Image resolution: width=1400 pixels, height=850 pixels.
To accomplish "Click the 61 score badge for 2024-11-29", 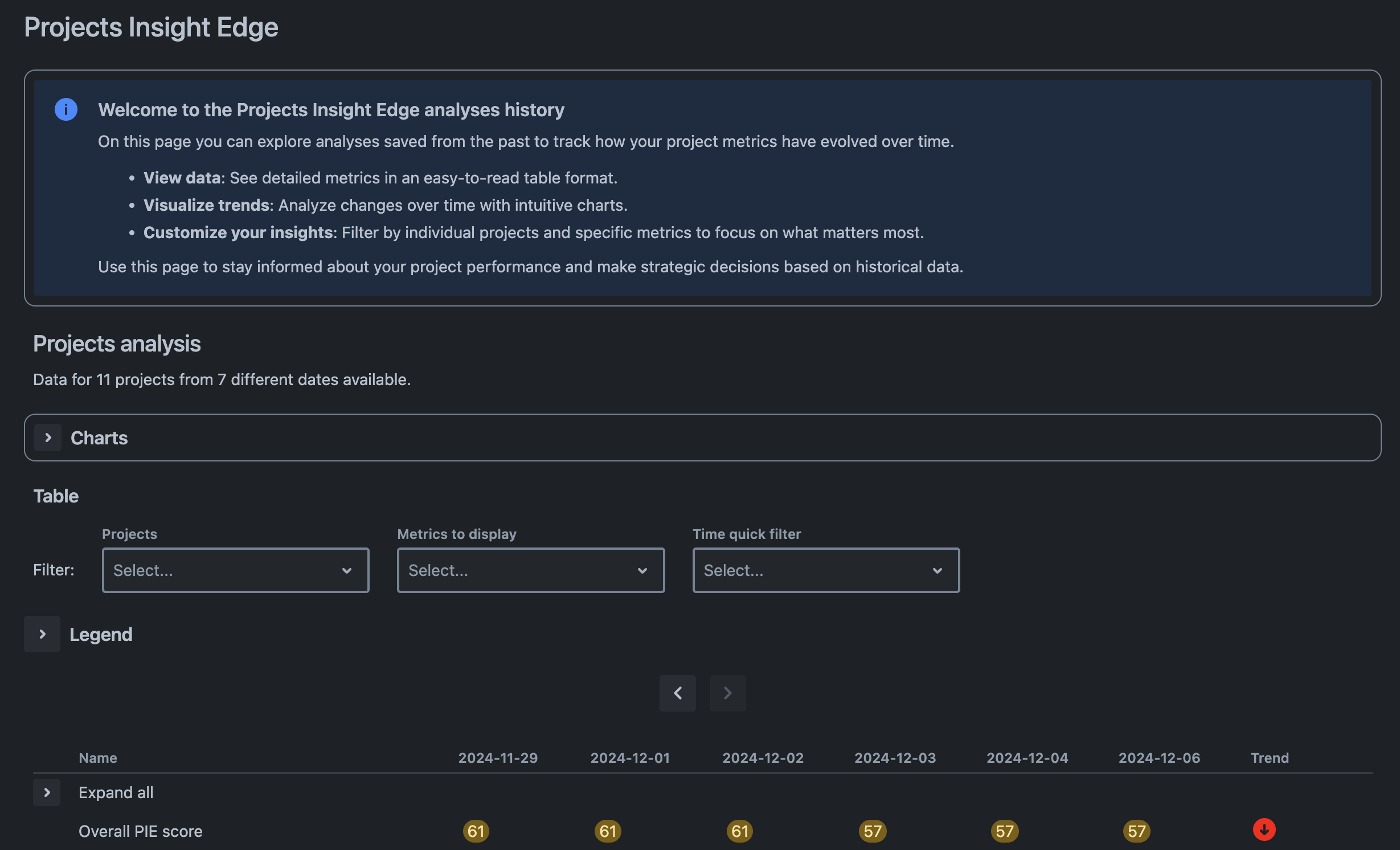I will pos(476,831).
